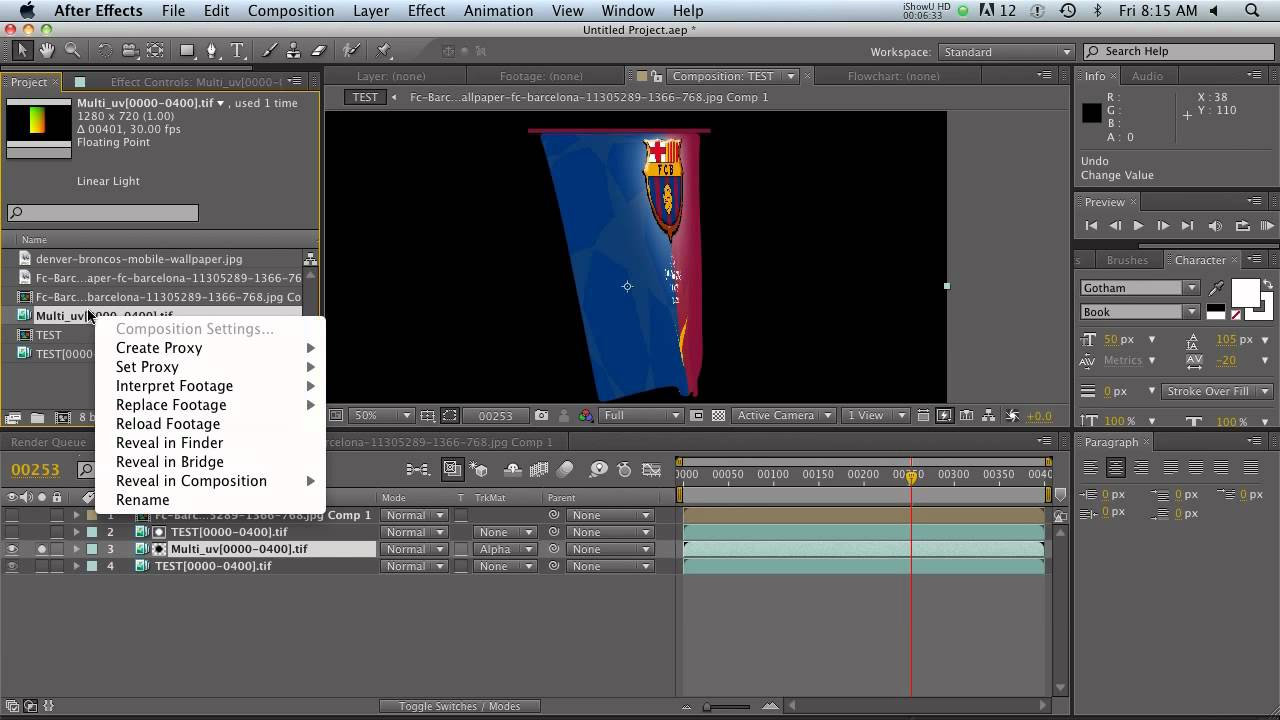Image resolution: width=1280 pixels, height=720 pixels.
Task: Select the Horizontal Type tool
Action: click(x=238, y=50)
